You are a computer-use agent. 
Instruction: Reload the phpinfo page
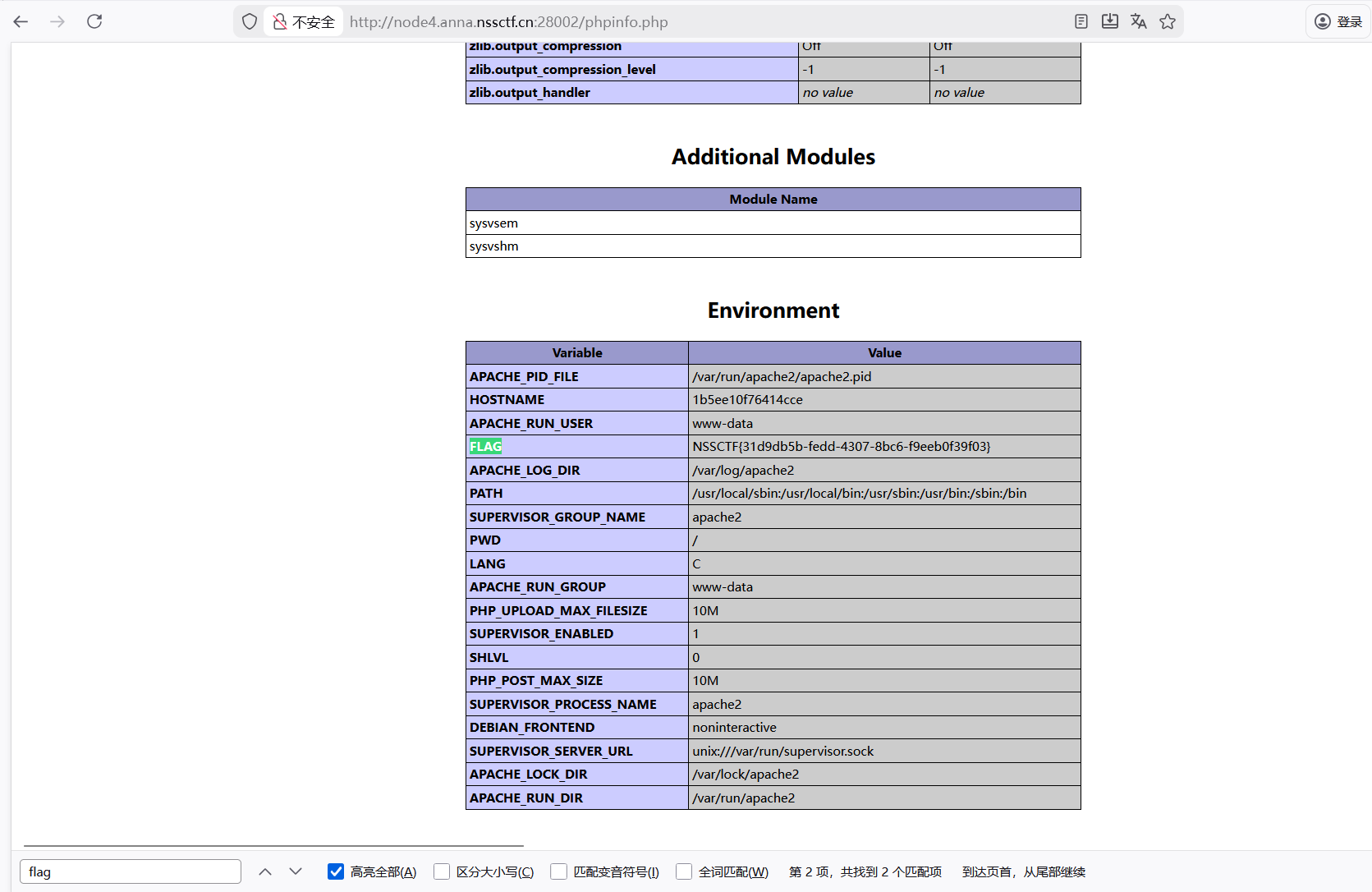pos(94,21)
